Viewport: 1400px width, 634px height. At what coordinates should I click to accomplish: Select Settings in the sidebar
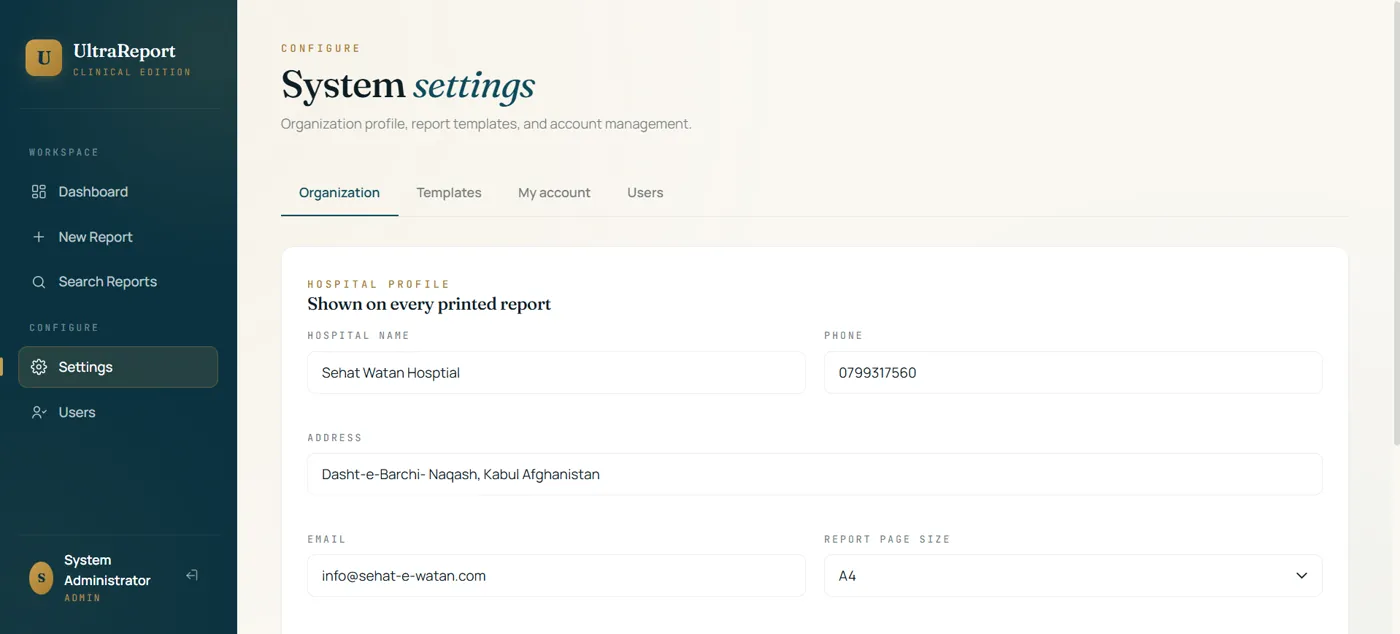pos(118,367)
